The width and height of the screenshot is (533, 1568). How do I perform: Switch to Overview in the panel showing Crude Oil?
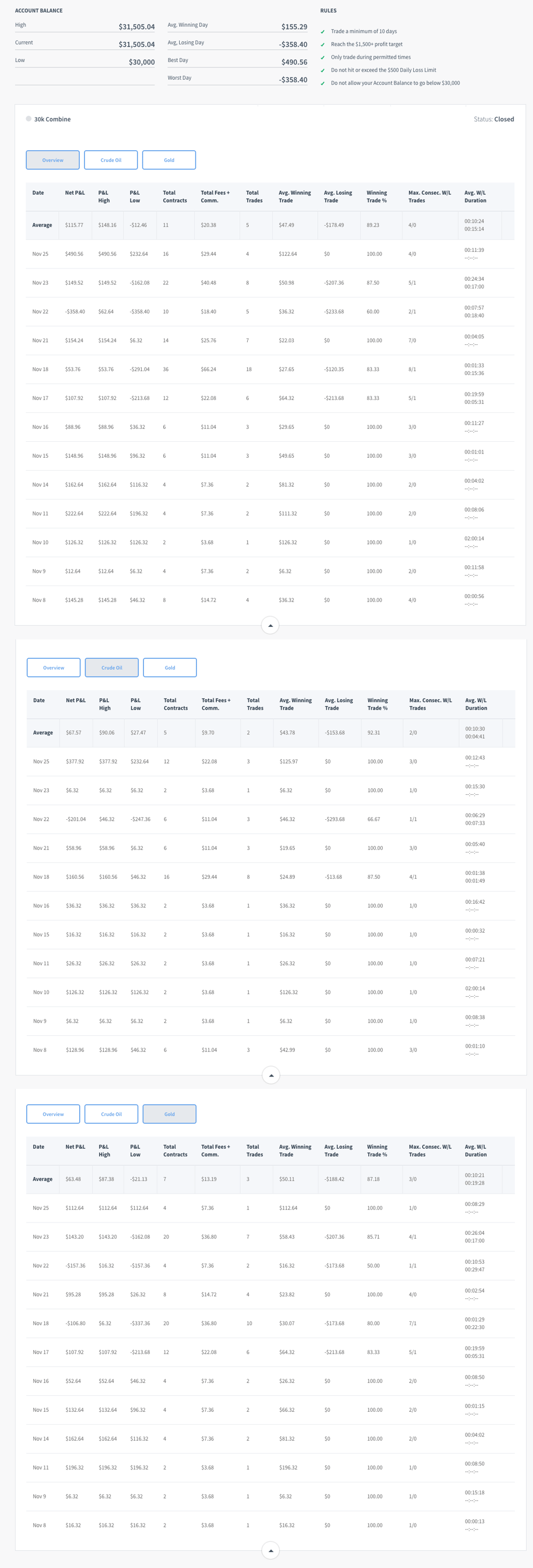click(54, 668)
